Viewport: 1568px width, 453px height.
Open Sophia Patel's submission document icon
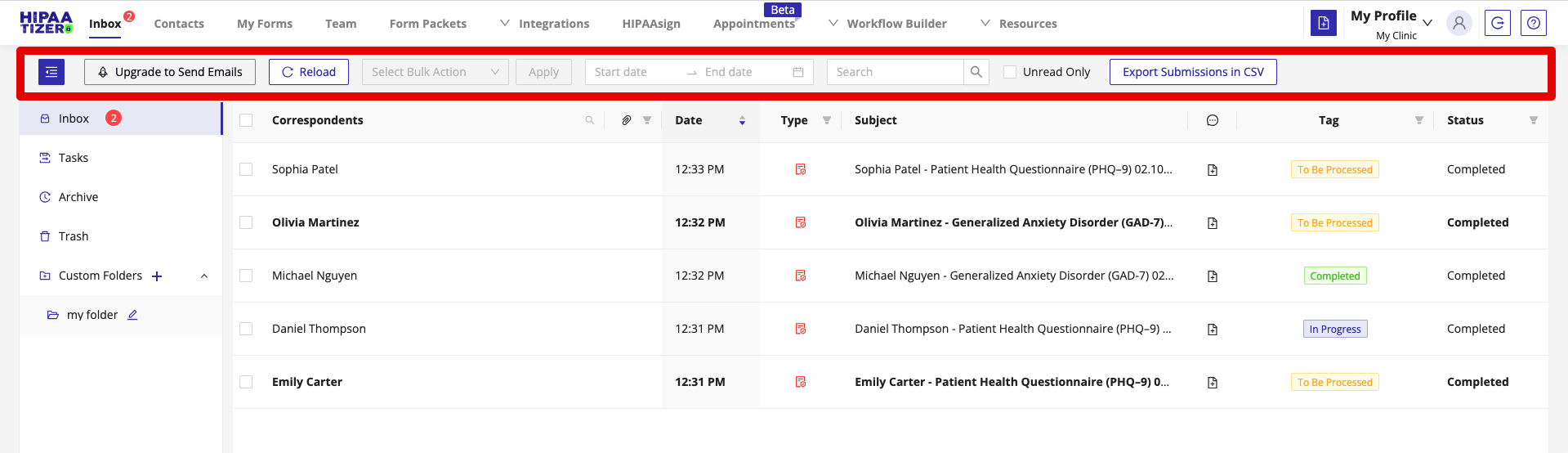coord(1213,170)
